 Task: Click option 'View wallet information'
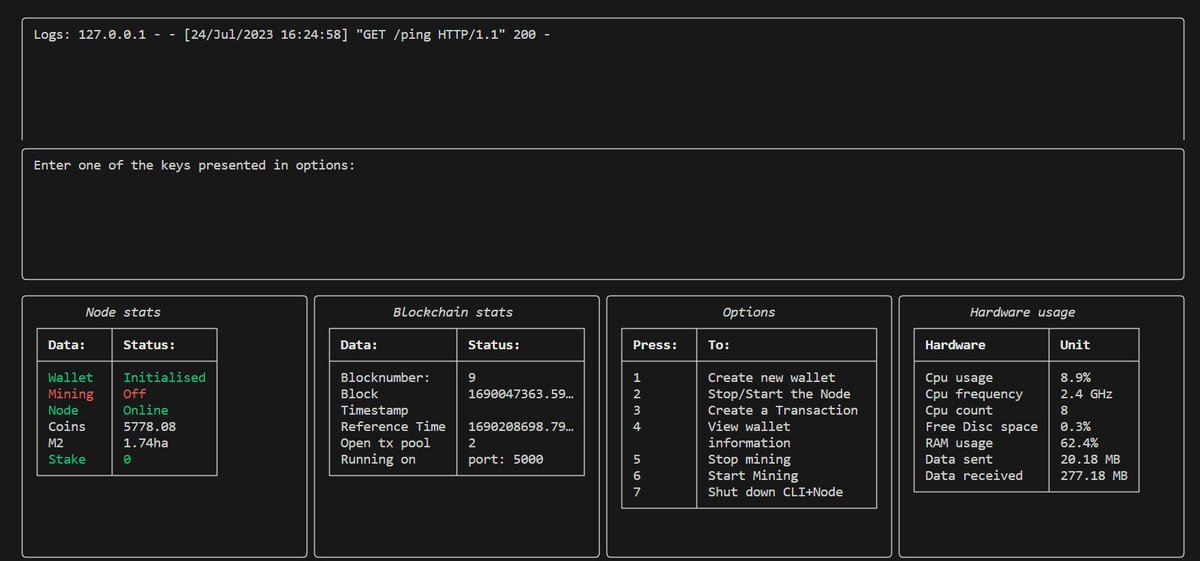click(749, 434)
